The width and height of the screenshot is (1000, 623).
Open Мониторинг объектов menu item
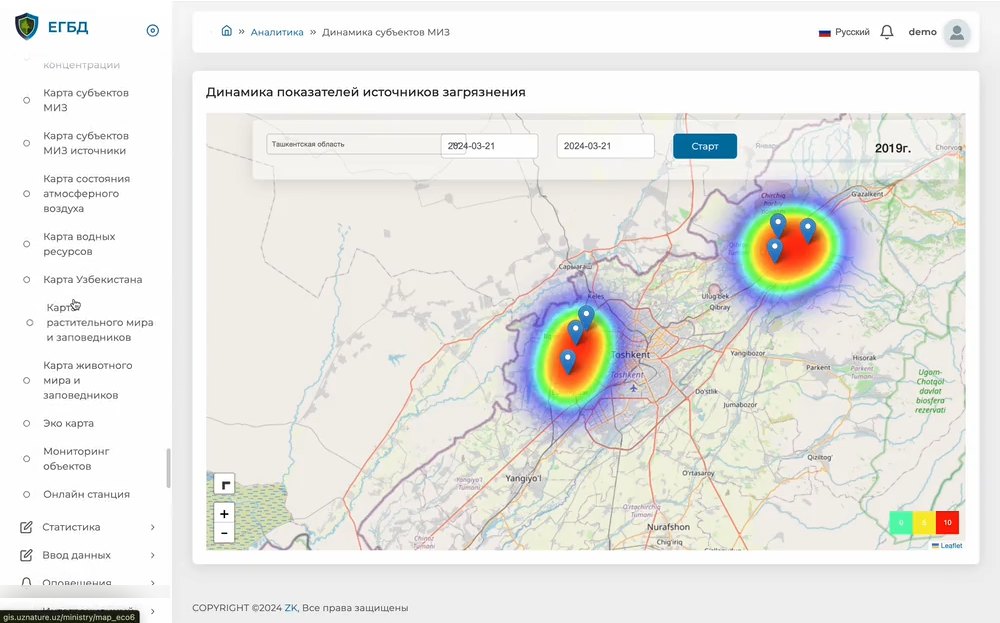[77, 458]
